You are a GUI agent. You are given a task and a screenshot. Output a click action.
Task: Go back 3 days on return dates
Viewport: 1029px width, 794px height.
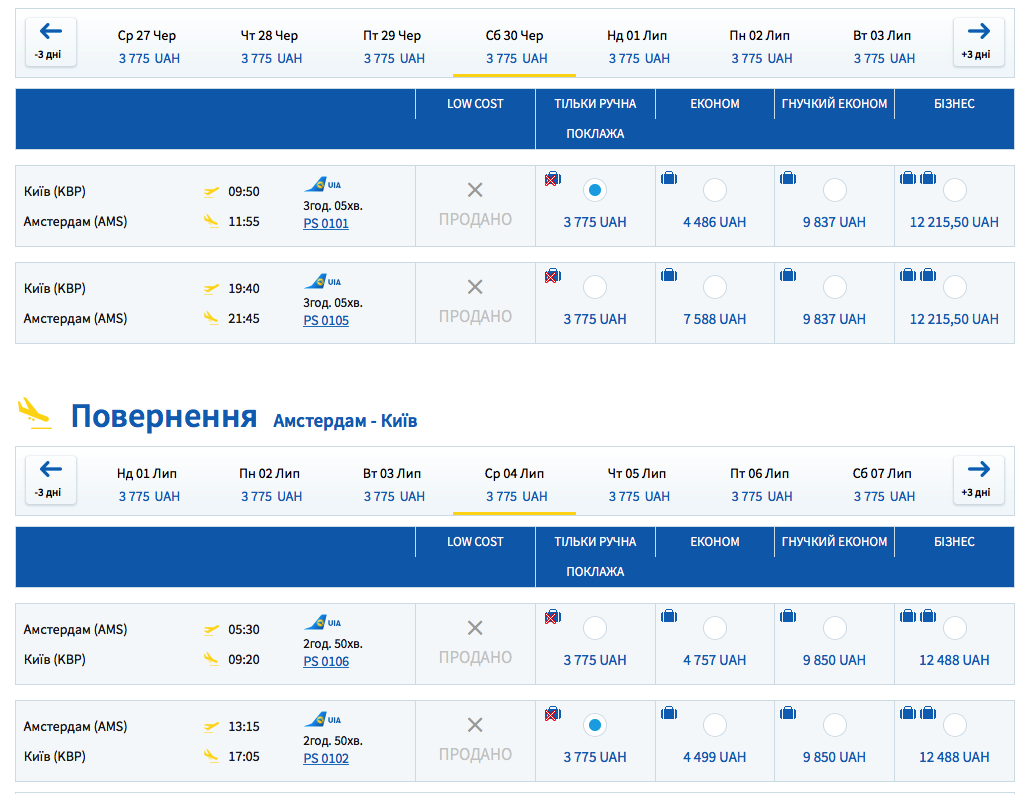pos(50,479)
